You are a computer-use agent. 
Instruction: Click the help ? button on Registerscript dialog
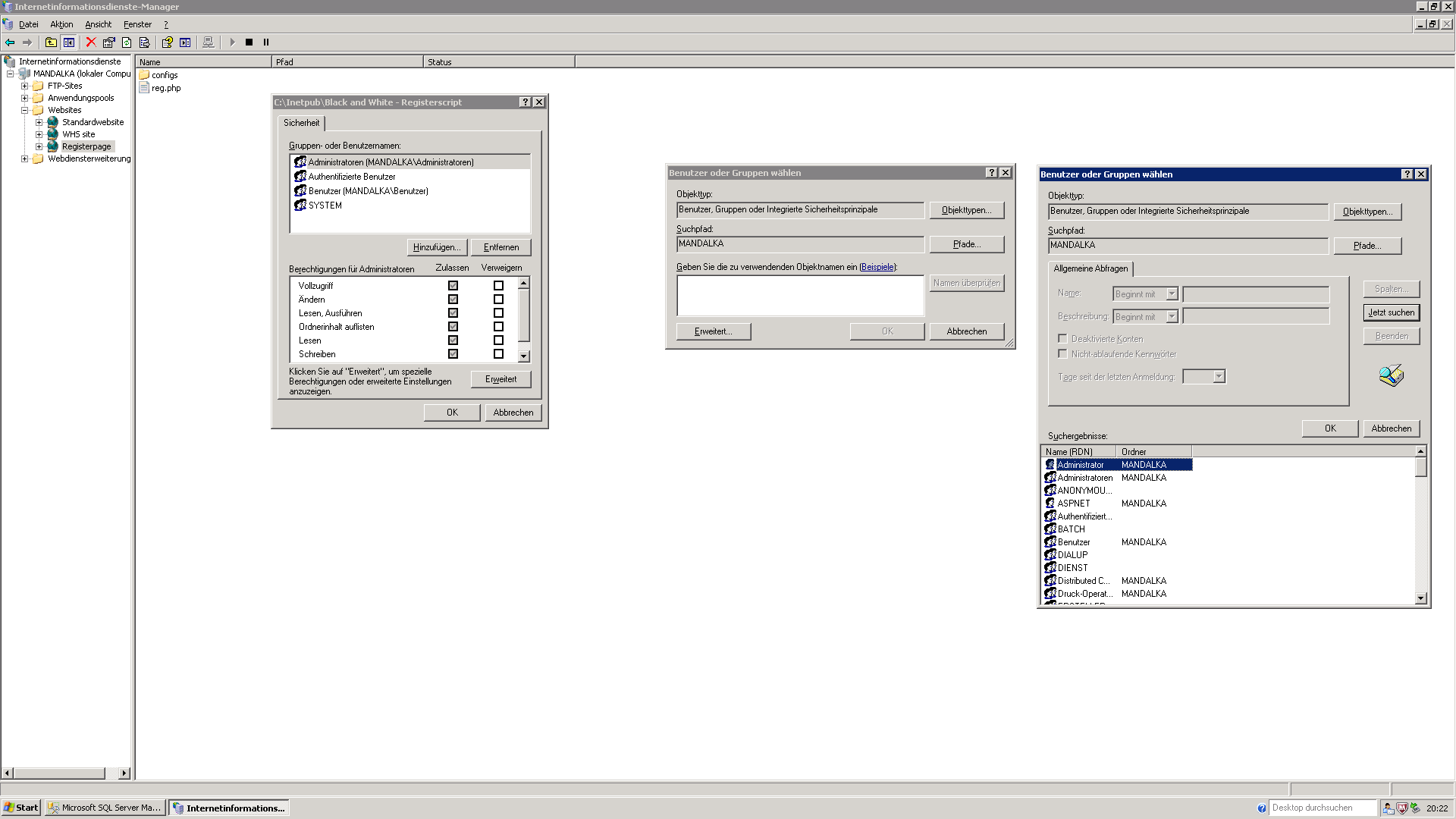point(525,102)
